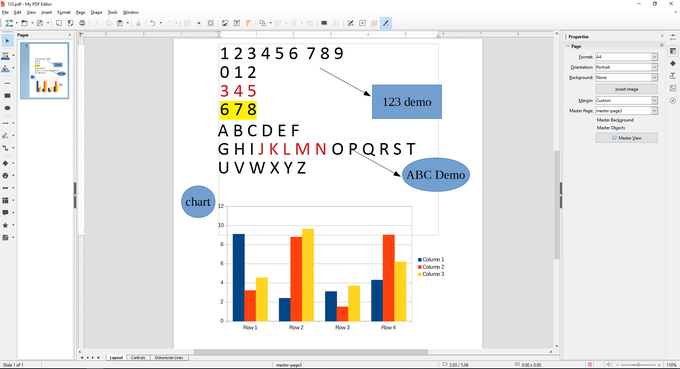This screenshot has width=680, height=369.
Task: Open the Navigator sidebar deck icon
Action: [673, 101]
